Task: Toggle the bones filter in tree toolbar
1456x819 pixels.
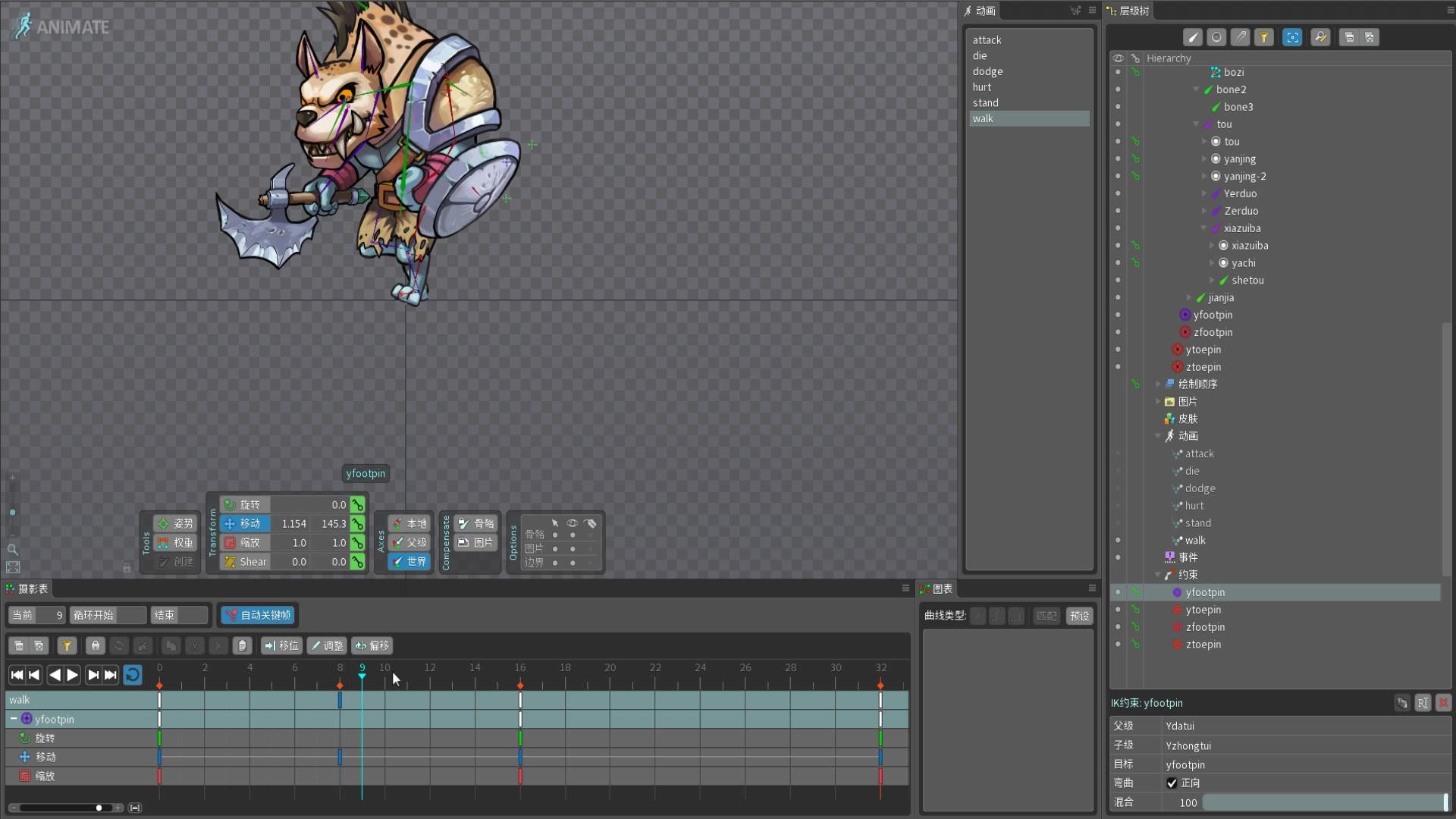Action: coord(1193,37)
